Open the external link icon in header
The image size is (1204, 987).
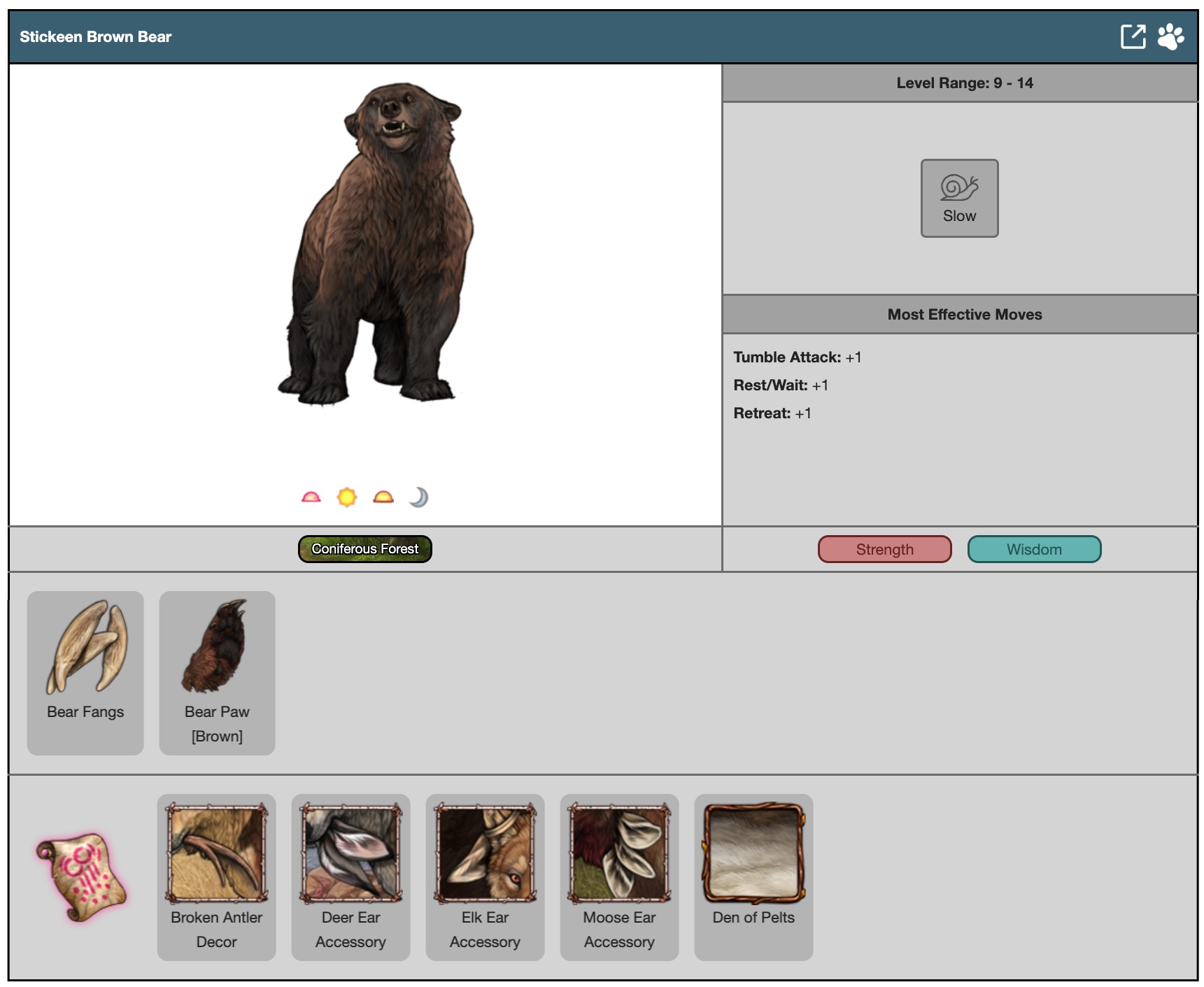(1133, 36)
